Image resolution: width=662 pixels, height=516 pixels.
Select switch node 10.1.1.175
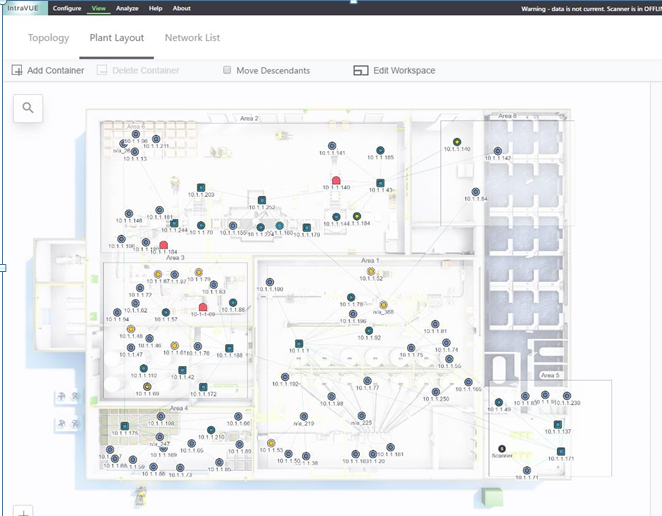(x=125, y=426)
